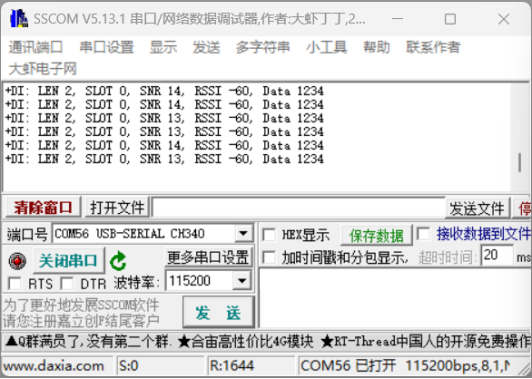Click the scrolling advertisement banner text
Screen dimensions: 532x379
(267, 341)
